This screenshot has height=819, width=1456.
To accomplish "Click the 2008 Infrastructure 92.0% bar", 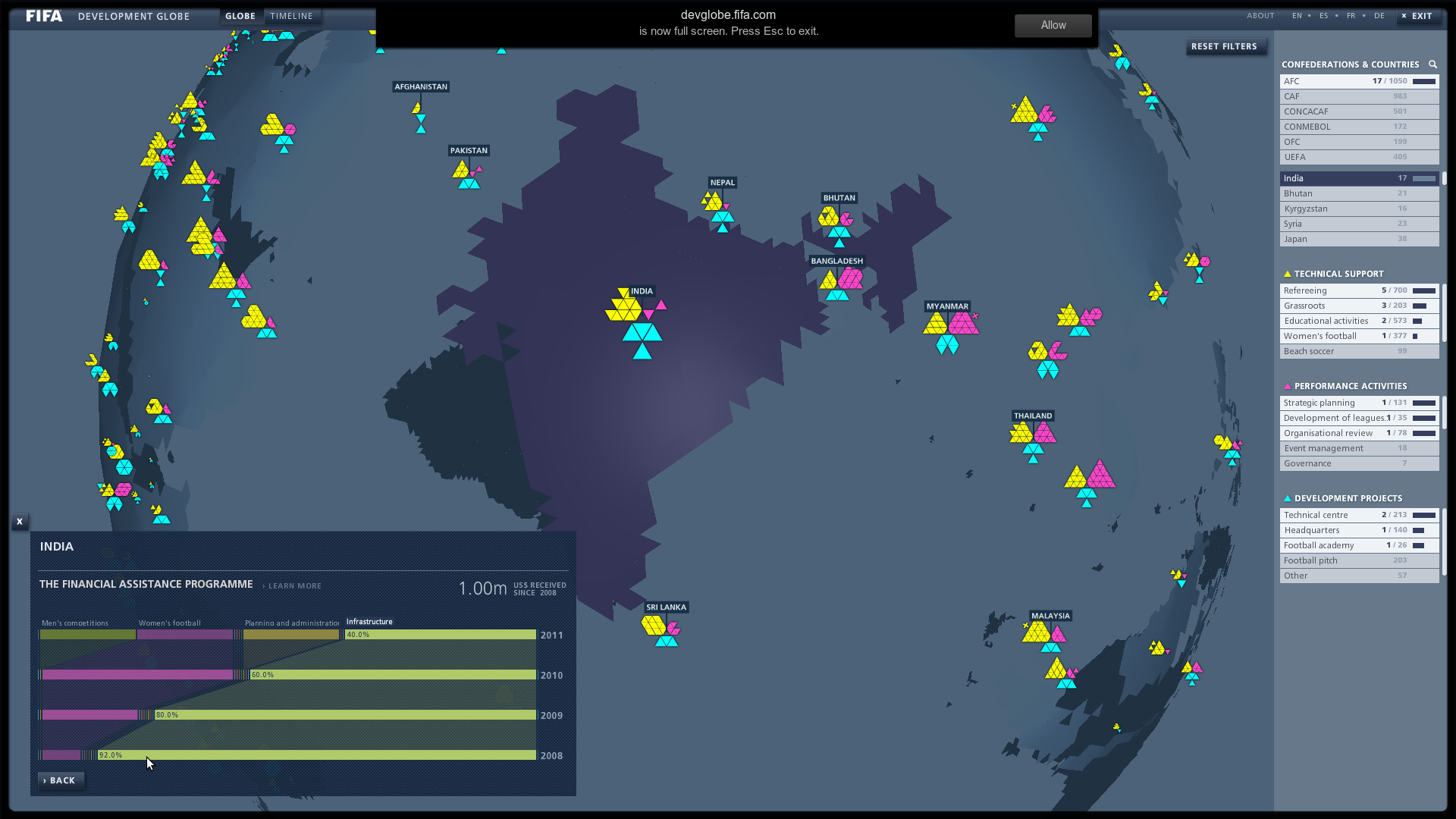I will (317, 755).
